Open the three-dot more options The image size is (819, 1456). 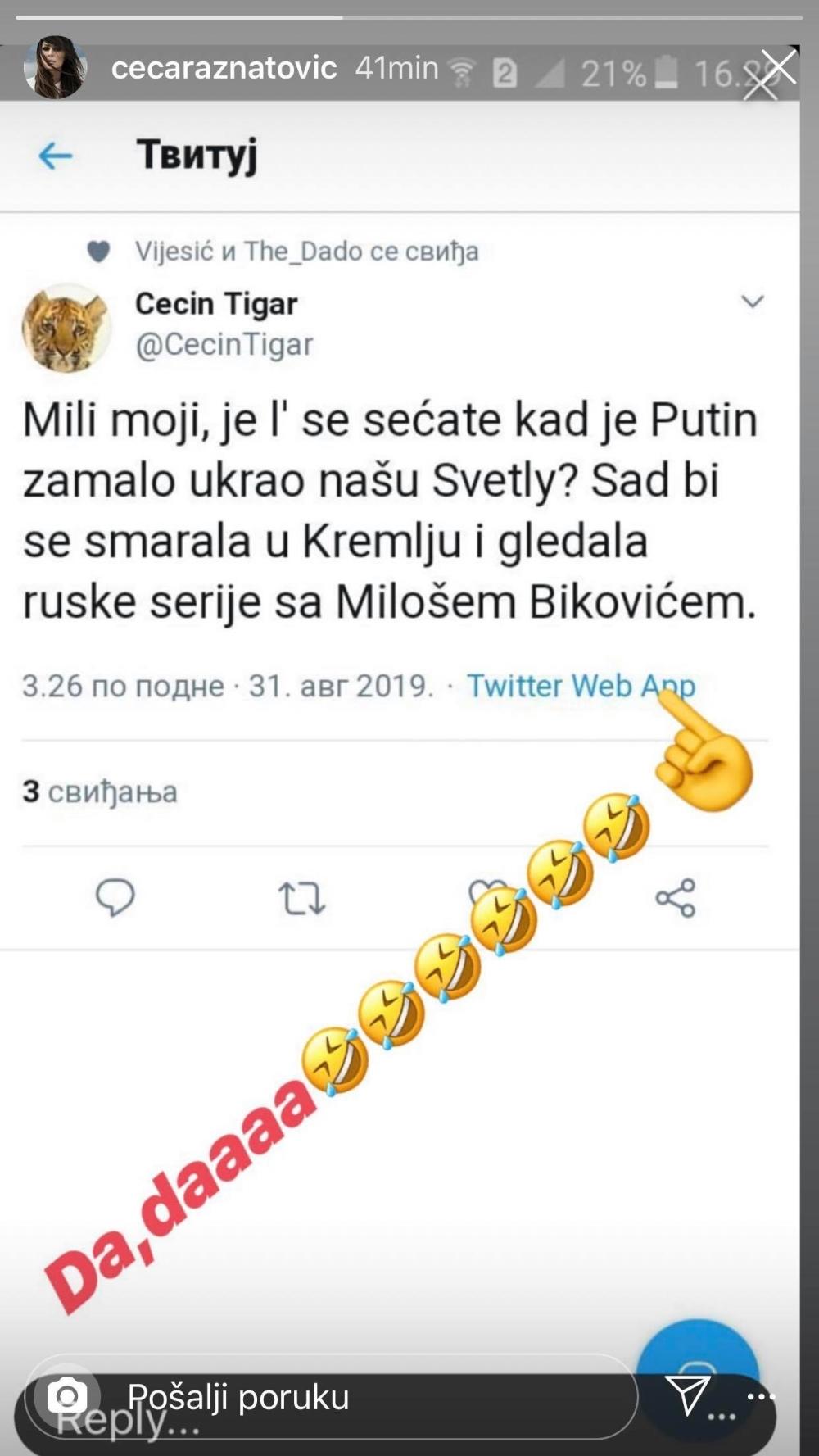[761, 1396]
